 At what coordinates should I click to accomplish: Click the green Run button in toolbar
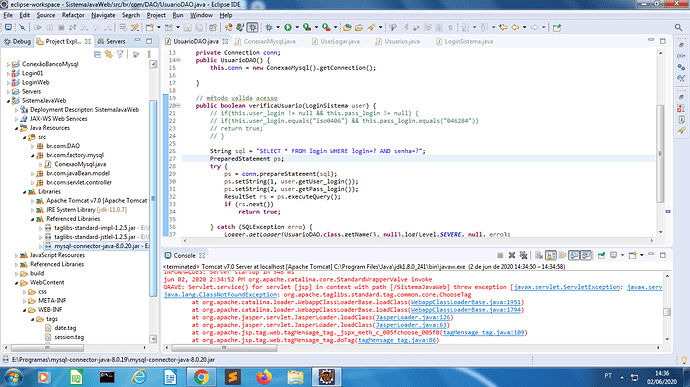click(288, 27)
